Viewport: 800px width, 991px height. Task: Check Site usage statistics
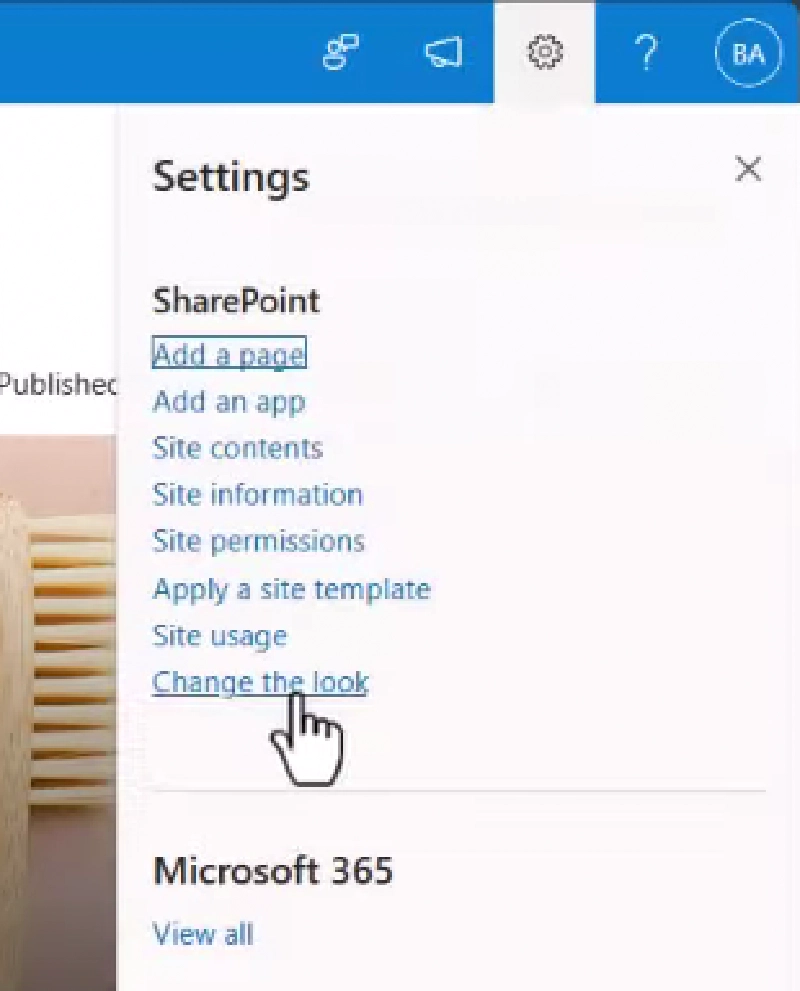pos(219,636)
